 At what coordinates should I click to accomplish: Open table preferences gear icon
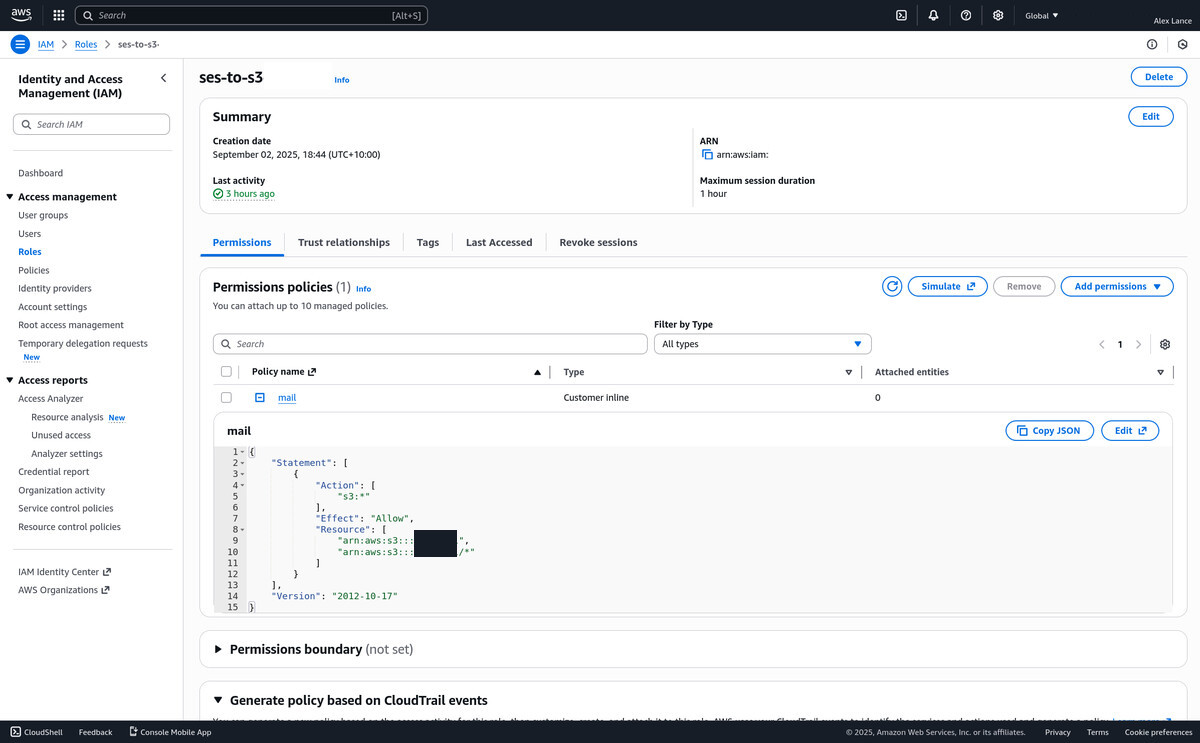(1165, 344)
